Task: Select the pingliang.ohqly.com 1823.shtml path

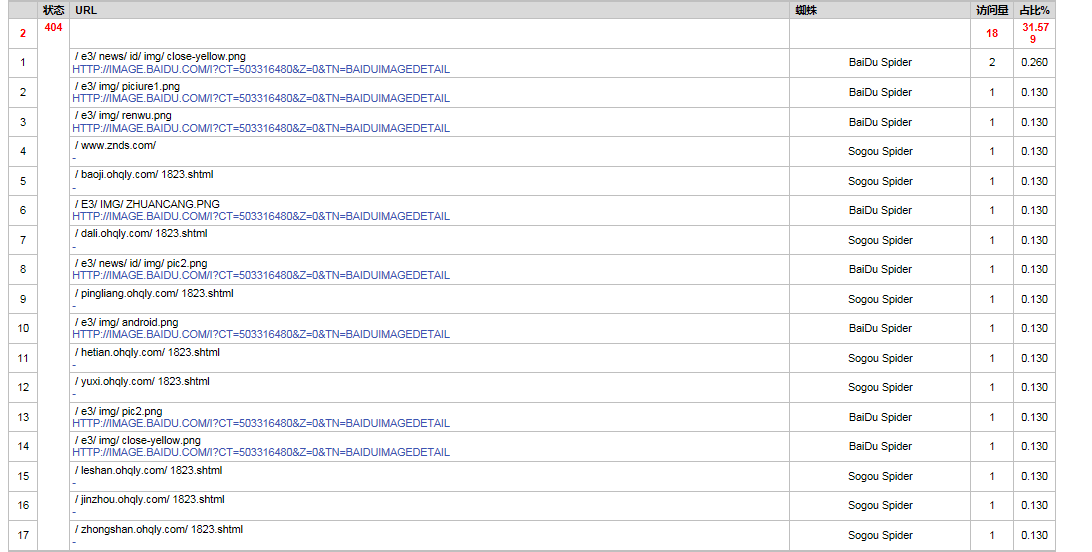Action: click(155, 294)
